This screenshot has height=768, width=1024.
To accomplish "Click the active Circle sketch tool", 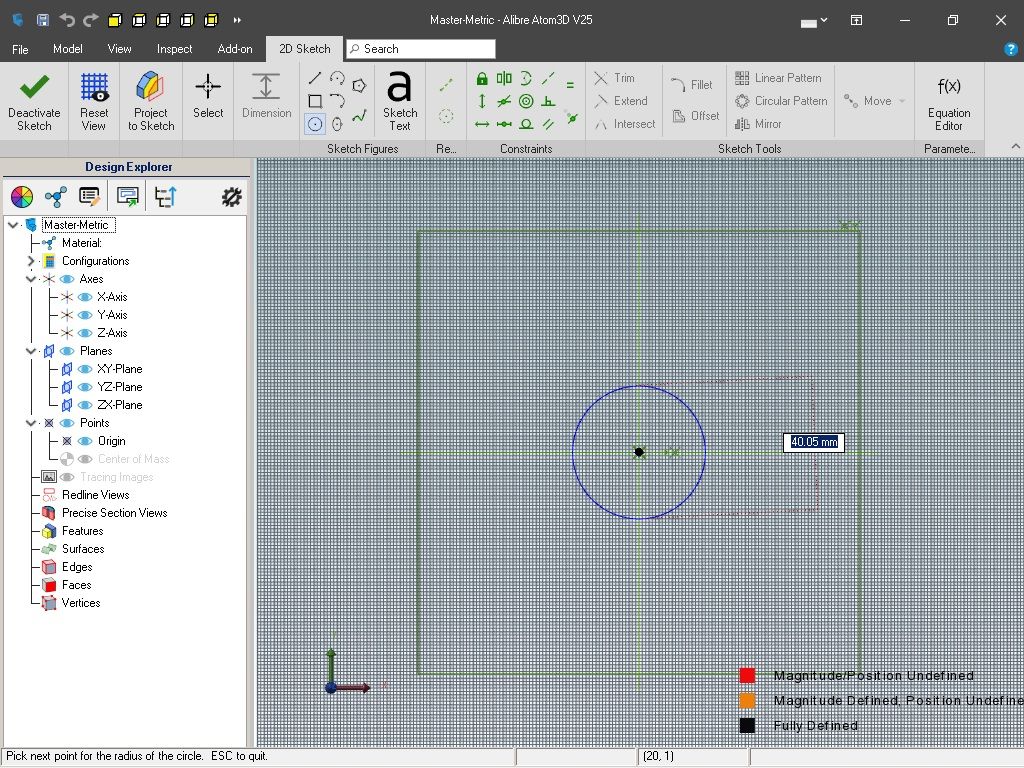I will [315, 124].
